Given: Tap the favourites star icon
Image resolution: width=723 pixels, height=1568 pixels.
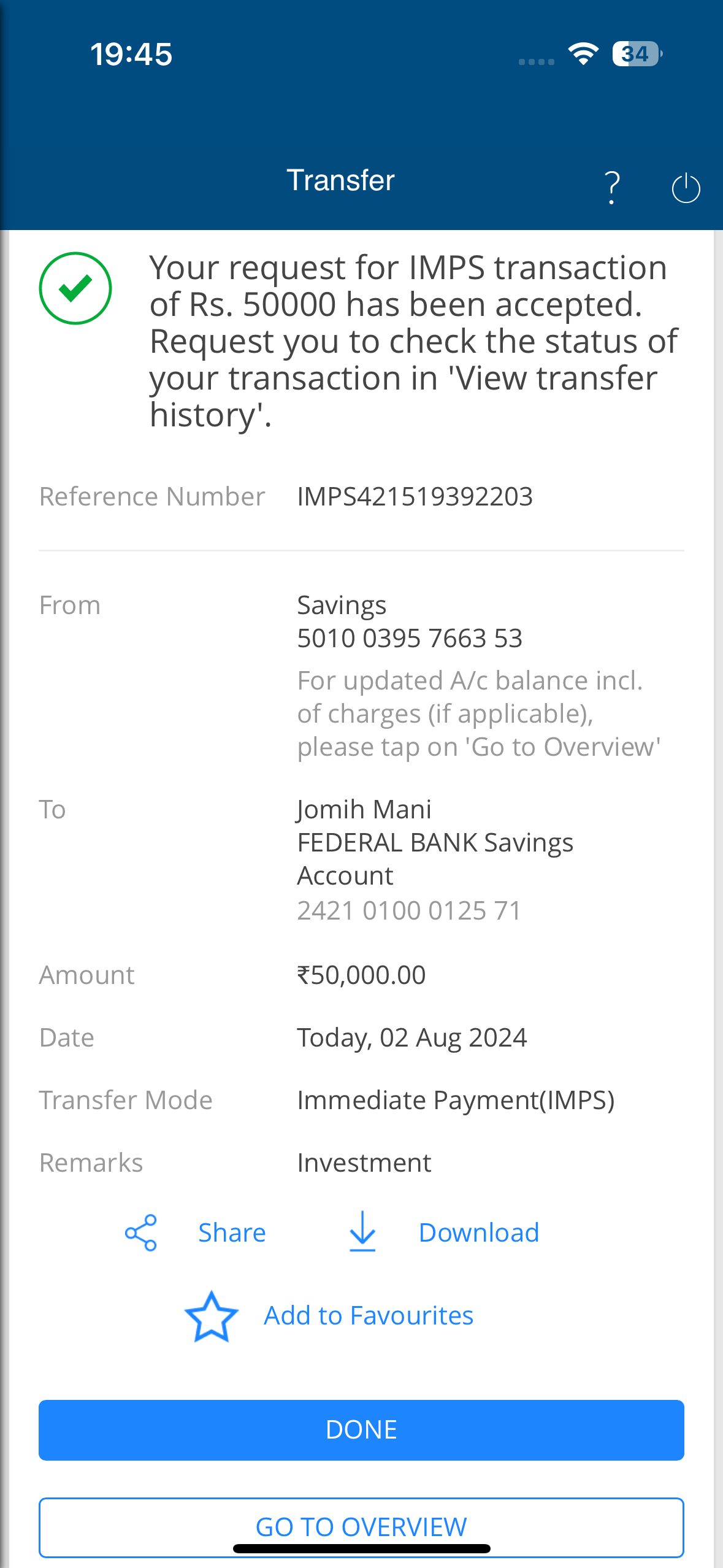Looking at the screenshot, I should tap(212, 1316).
